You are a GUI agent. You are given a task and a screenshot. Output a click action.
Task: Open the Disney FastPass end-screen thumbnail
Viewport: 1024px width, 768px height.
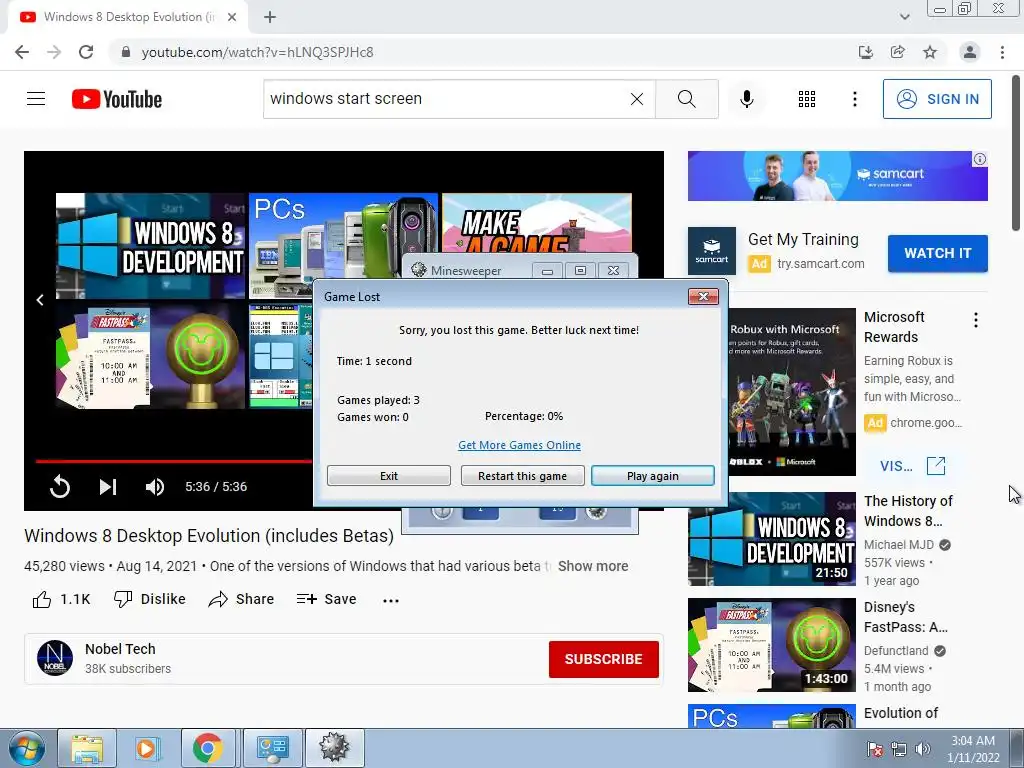pyautogui.click(x=150, y=355)
